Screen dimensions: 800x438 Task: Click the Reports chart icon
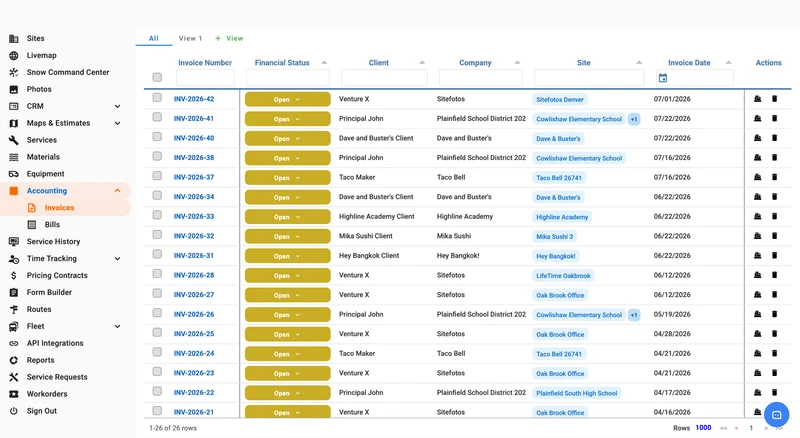(x=14, y=360)
